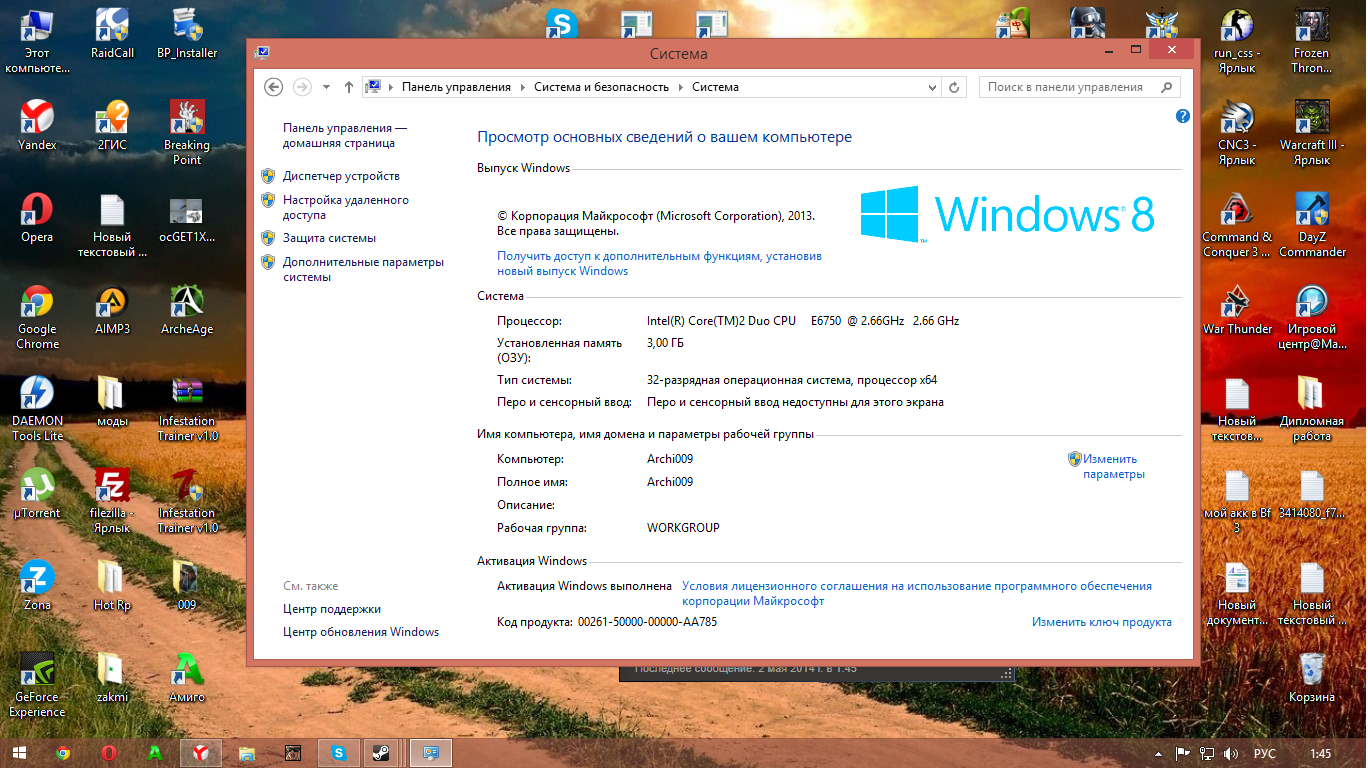Open the recent locations dropdown arrow

326,87
